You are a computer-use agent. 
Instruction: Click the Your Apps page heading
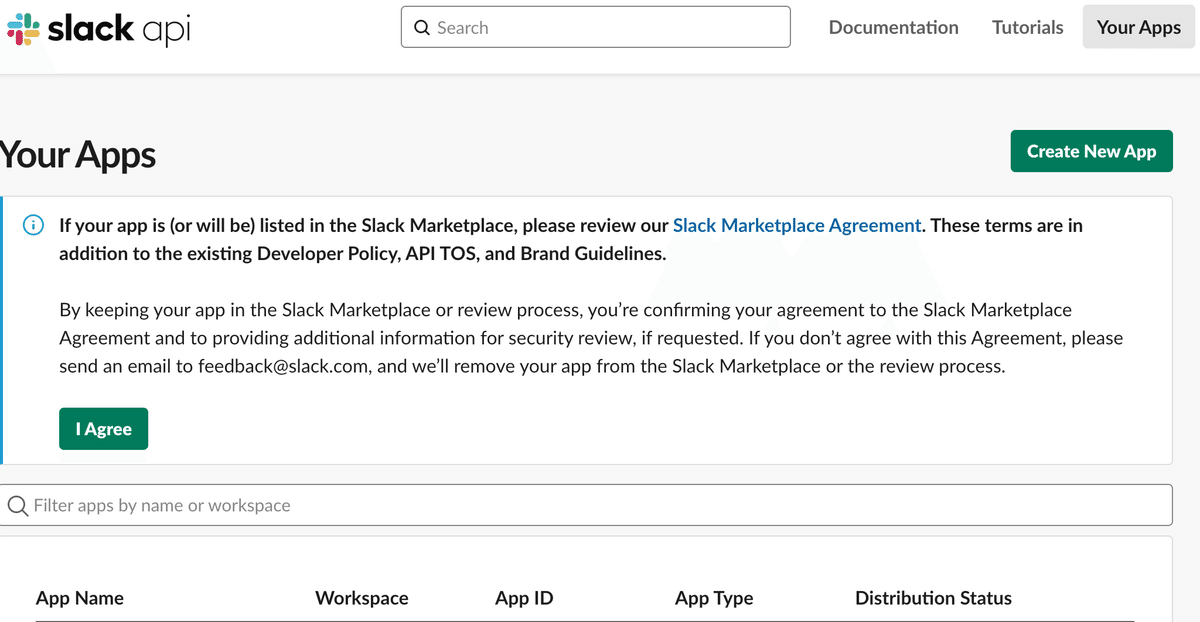[x=78, y=155]
